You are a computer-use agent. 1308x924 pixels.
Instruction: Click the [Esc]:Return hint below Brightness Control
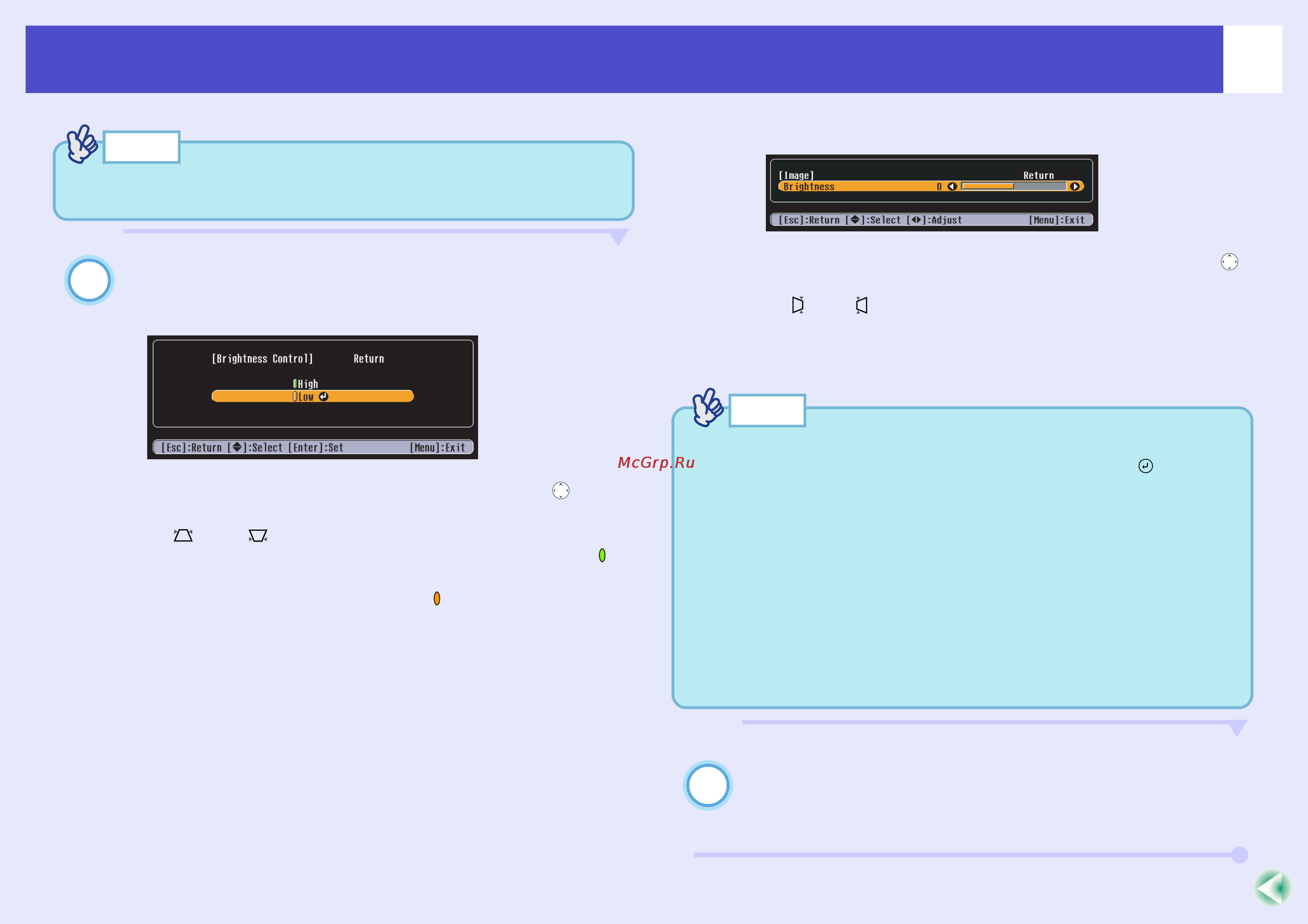(x=191, y=448)
